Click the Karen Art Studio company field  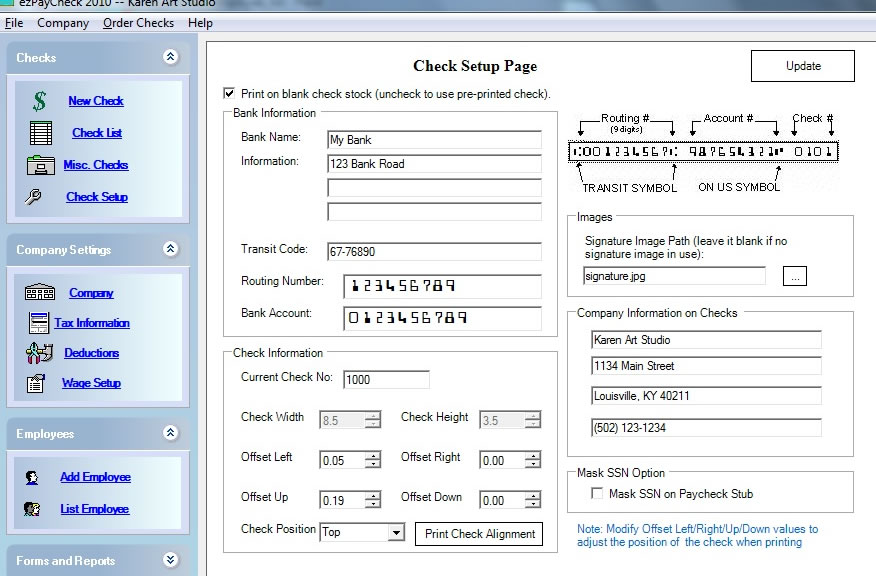pyautogui.click(x=706, y=340)
